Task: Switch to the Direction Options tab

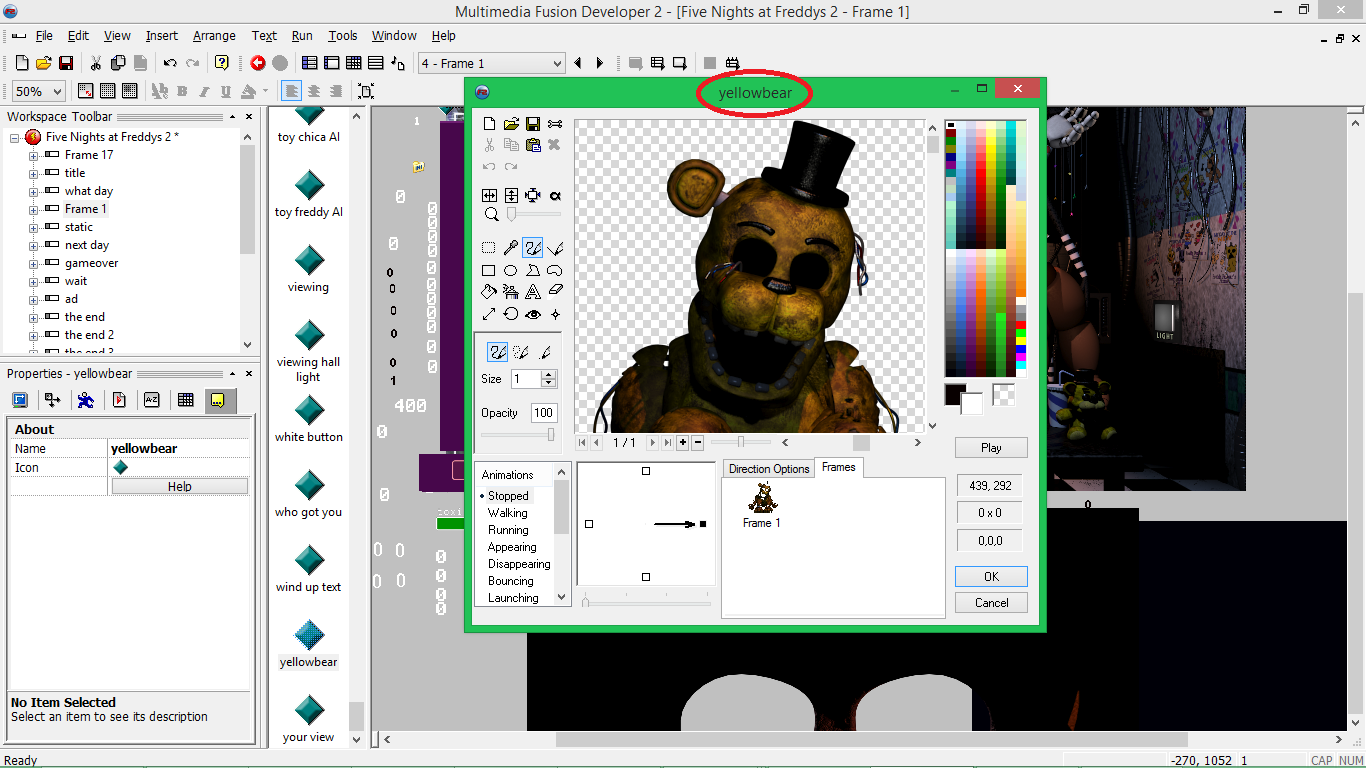Action: pos(769,469)
